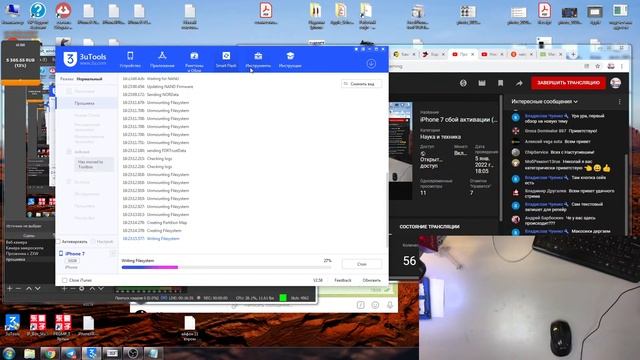Open Telegram from the taskbar
640x360 pixels.
[x=71, y=353]
